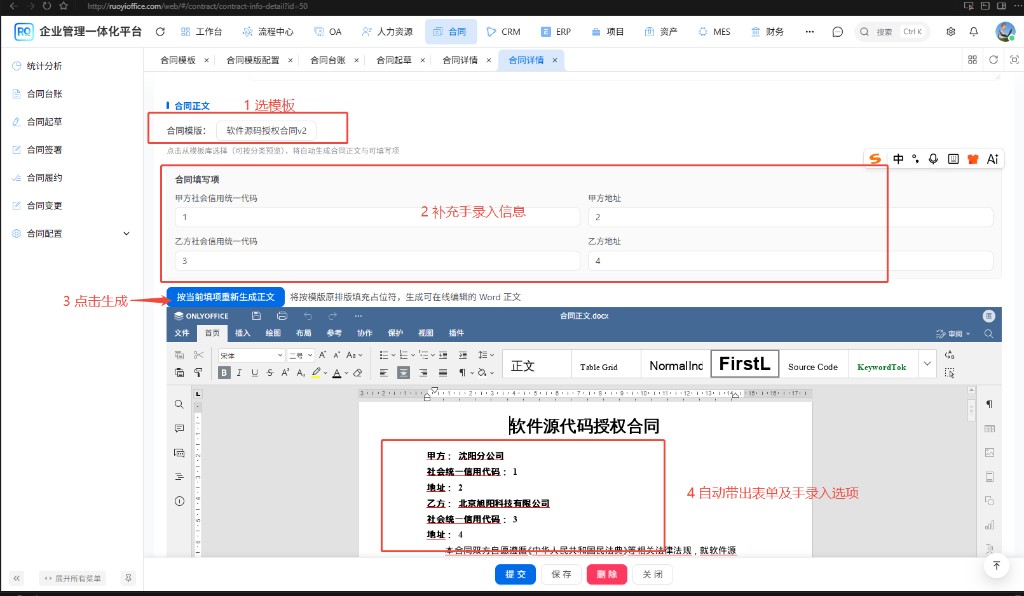The width and height of the screenshot is (1024, 596).
Task: Click 关闭 button at bottom
Action: point(652,574)
